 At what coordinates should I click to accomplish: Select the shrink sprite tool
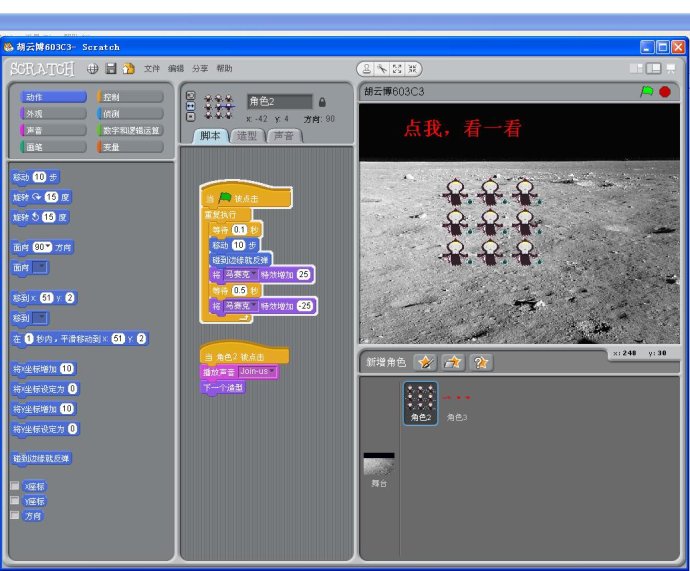tap(412, 69)
